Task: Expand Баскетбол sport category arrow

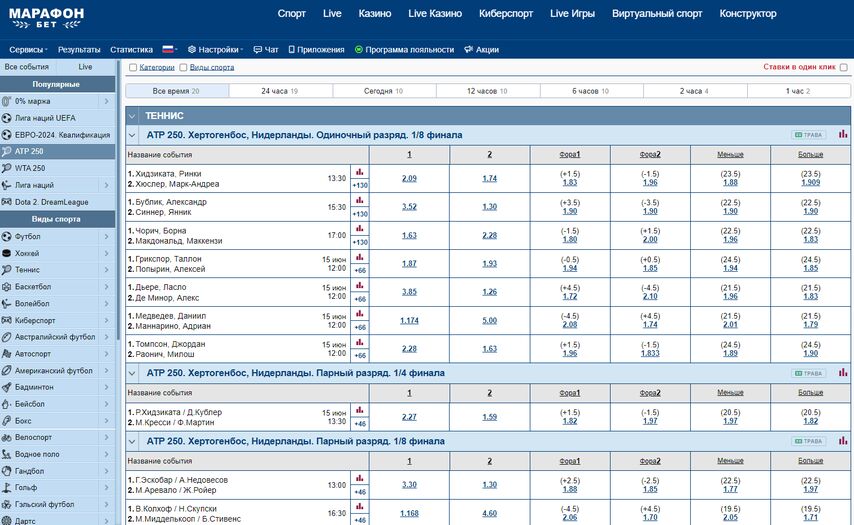Action: [107, 286]
